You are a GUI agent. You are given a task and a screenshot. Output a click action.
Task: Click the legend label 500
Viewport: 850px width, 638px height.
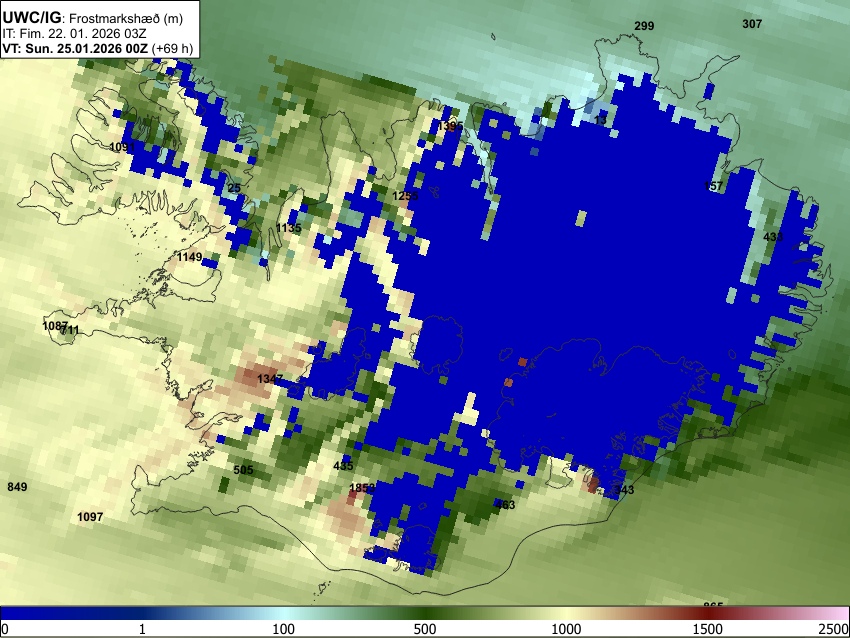click(x=425, y=629)
